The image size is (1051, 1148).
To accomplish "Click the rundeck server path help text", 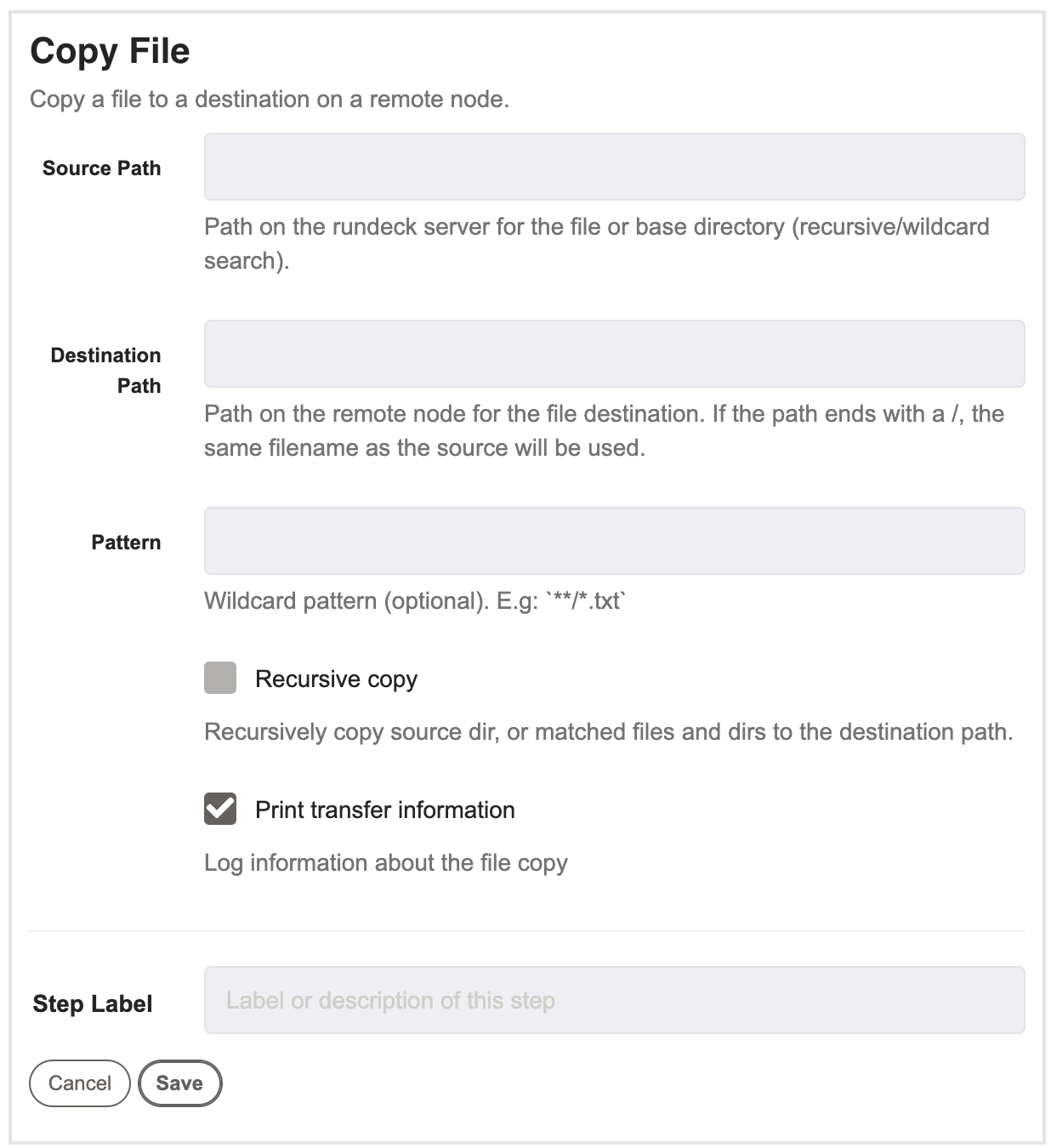I will pyautogui.click(x=597, y=243).
